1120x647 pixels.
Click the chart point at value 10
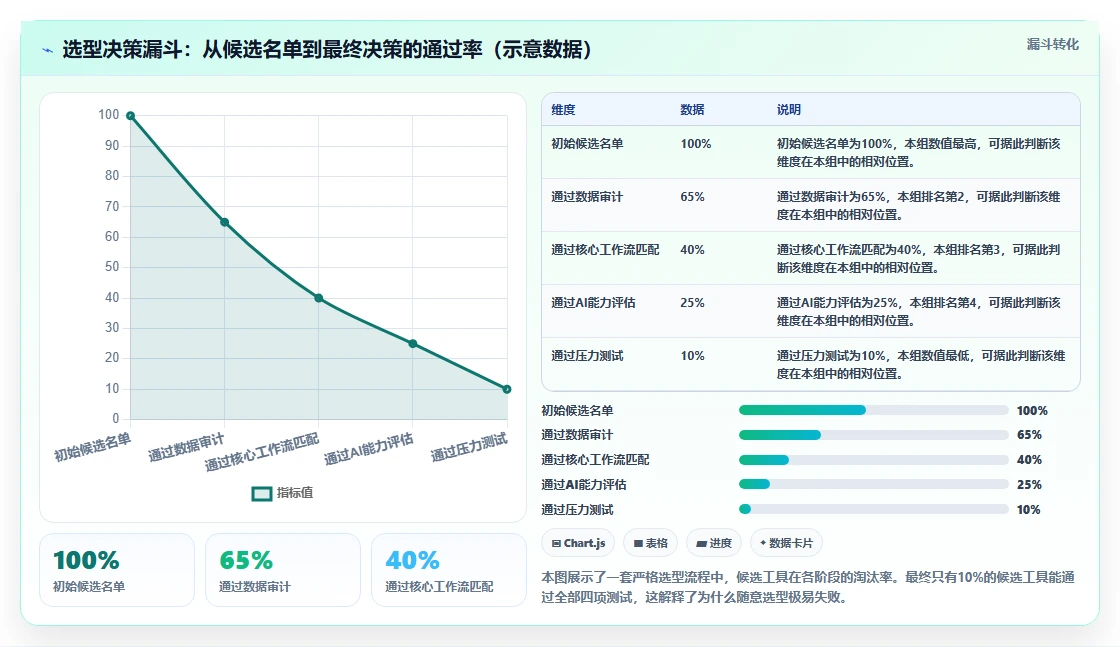(x=506, y=389)
